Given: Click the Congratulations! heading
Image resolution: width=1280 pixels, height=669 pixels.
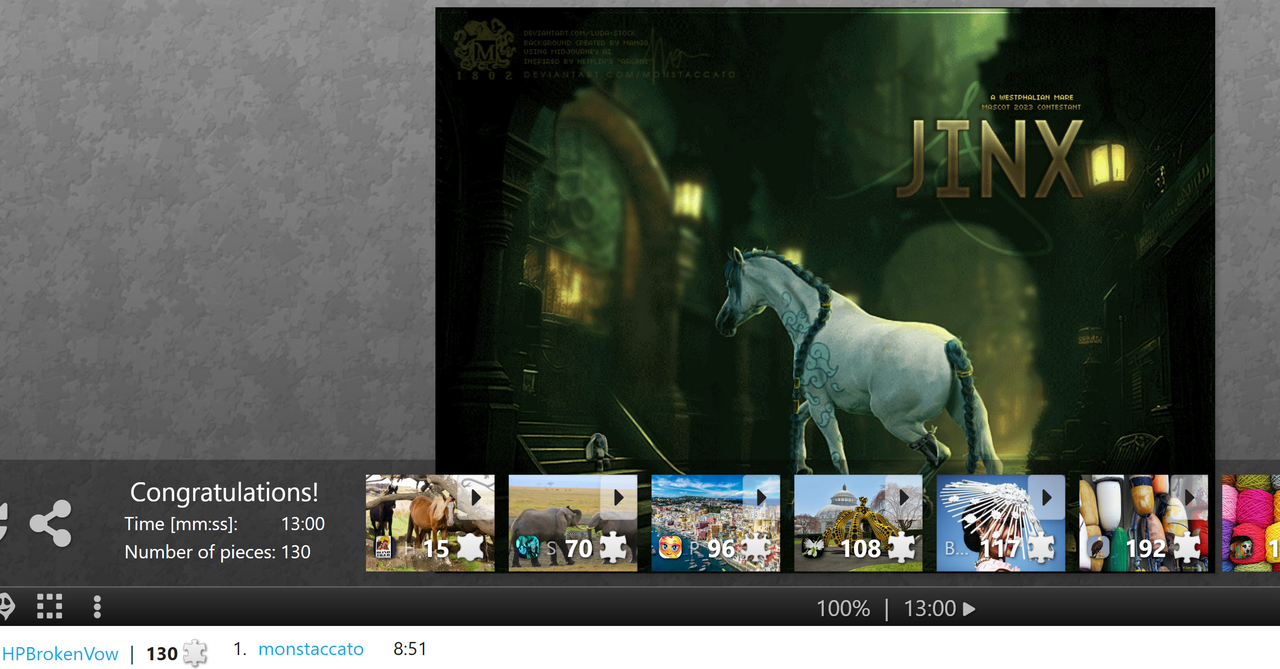Looking at the screenshot, I should click(x=225, y=492).
